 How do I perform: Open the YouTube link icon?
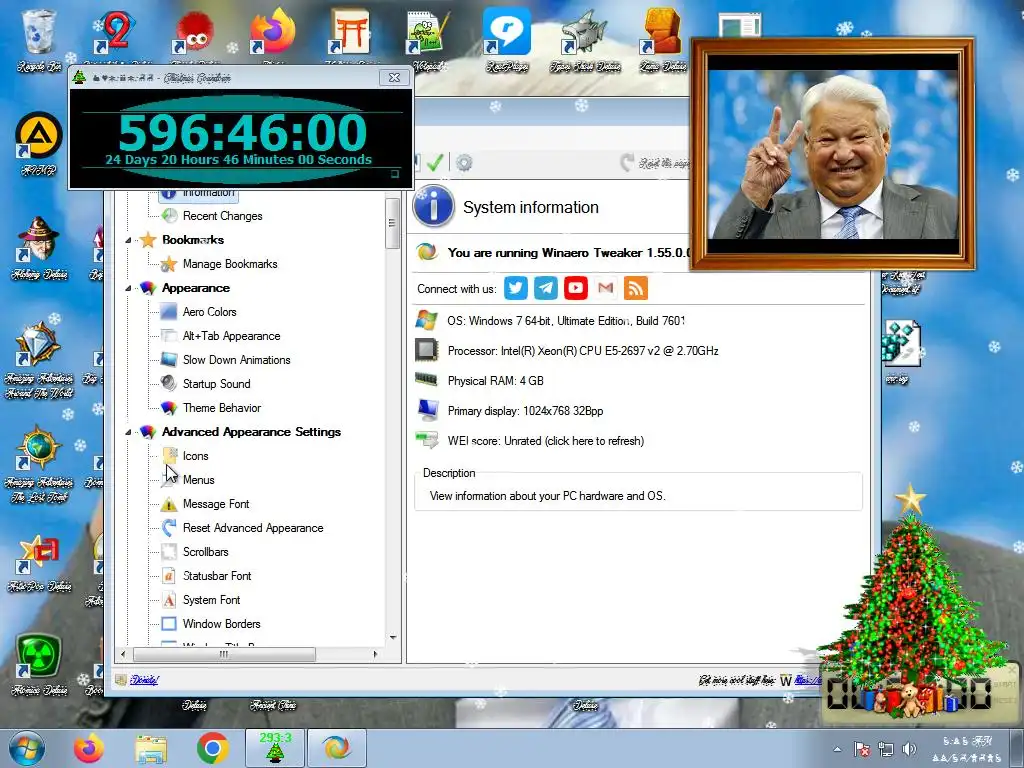[x=575, y=288]
